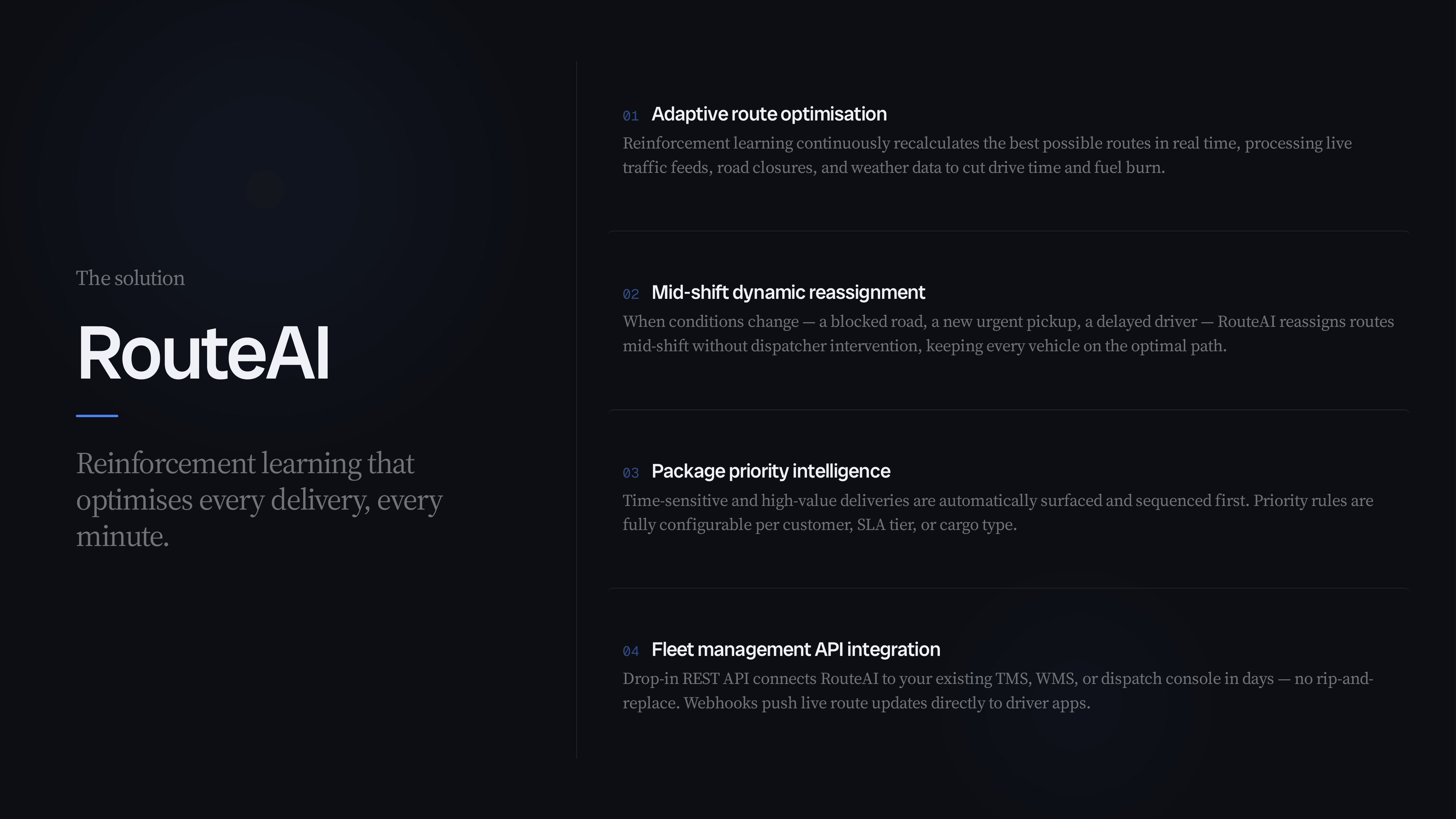Select the 'The solution' label

coord(131,278)
